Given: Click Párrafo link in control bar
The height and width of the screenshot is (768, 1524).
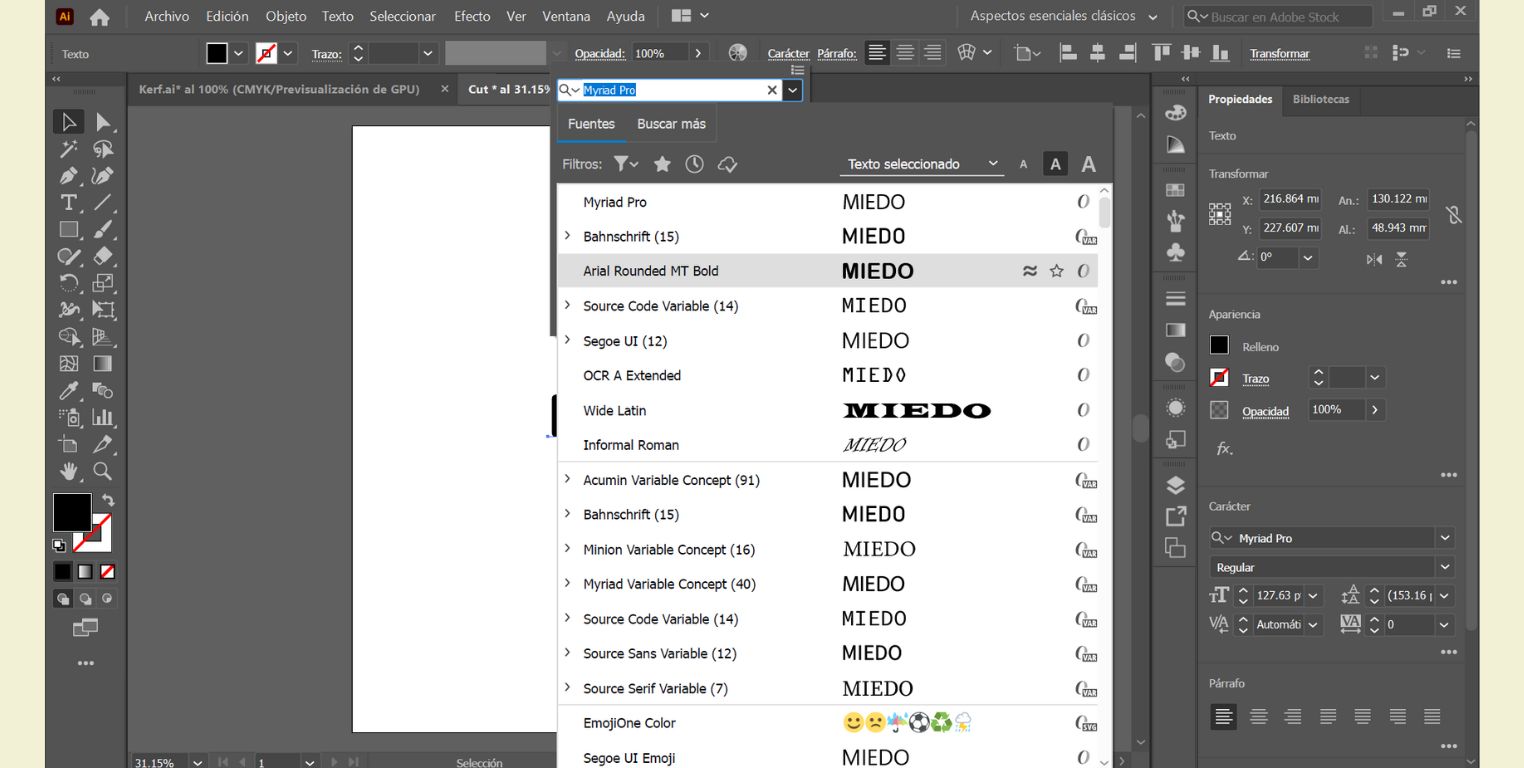Looking at the screenshot, I should 838,53.
